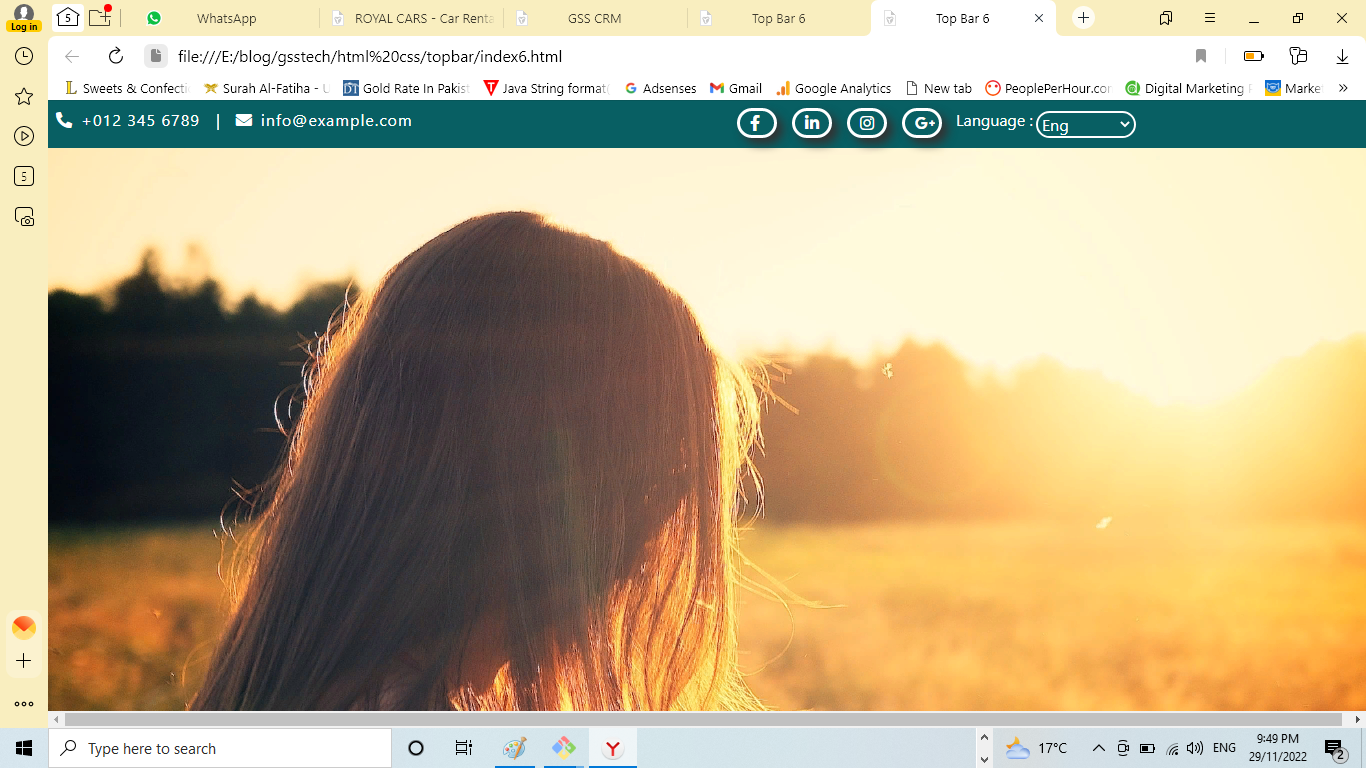
Task: Click the address bar URL field
Action: 370,56
